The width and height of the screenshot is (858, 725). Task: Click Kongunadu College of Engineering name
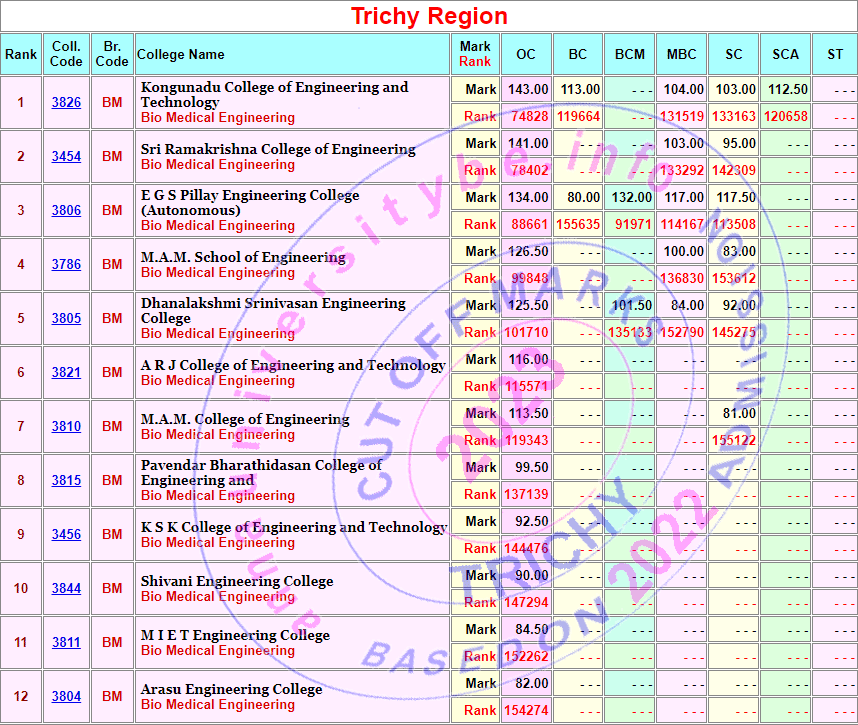[274, 94]
